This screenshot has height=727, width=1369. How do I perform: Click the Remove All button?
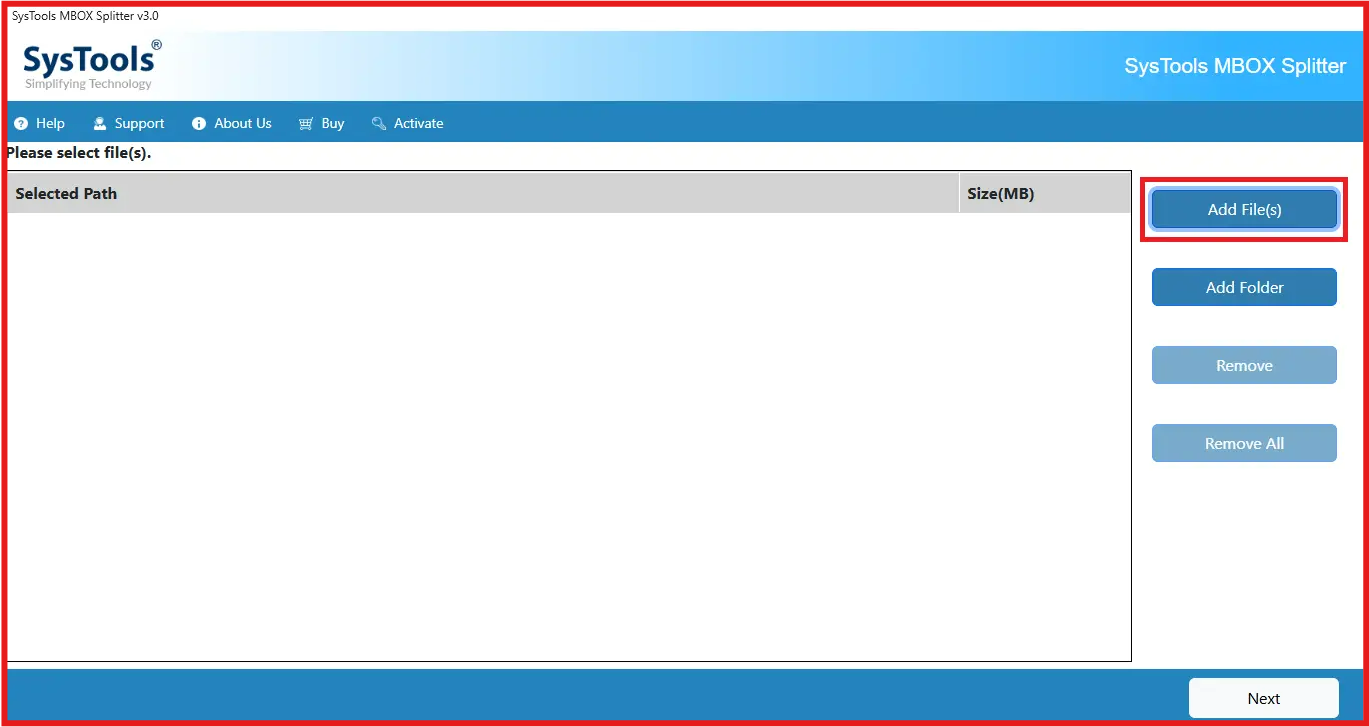(1244, 443)
